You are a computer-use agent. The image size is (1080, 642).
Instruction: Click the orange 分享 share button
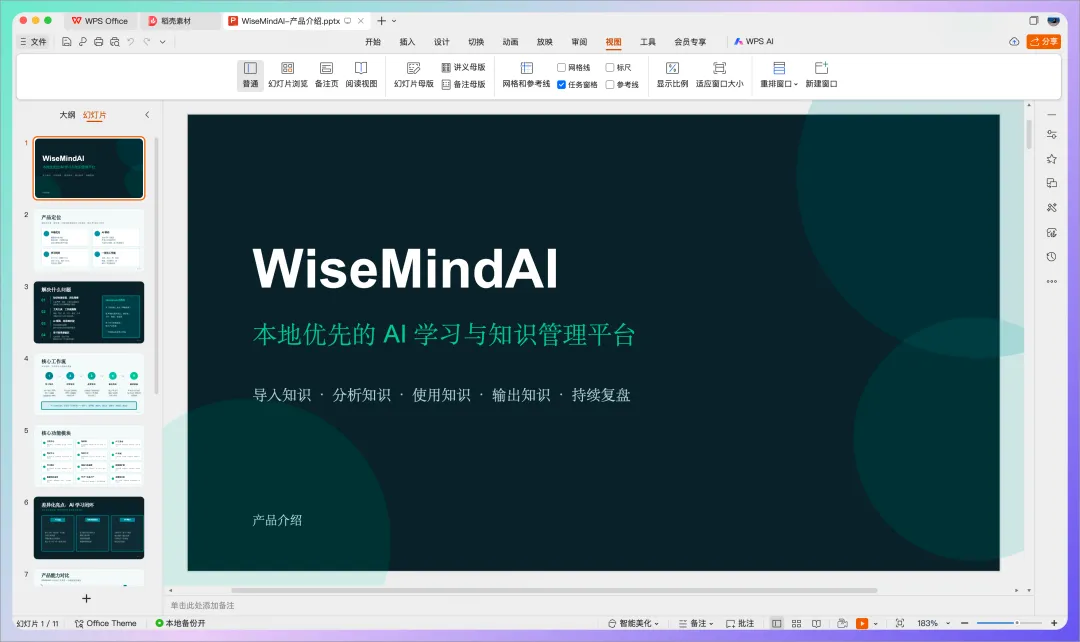1044,42
